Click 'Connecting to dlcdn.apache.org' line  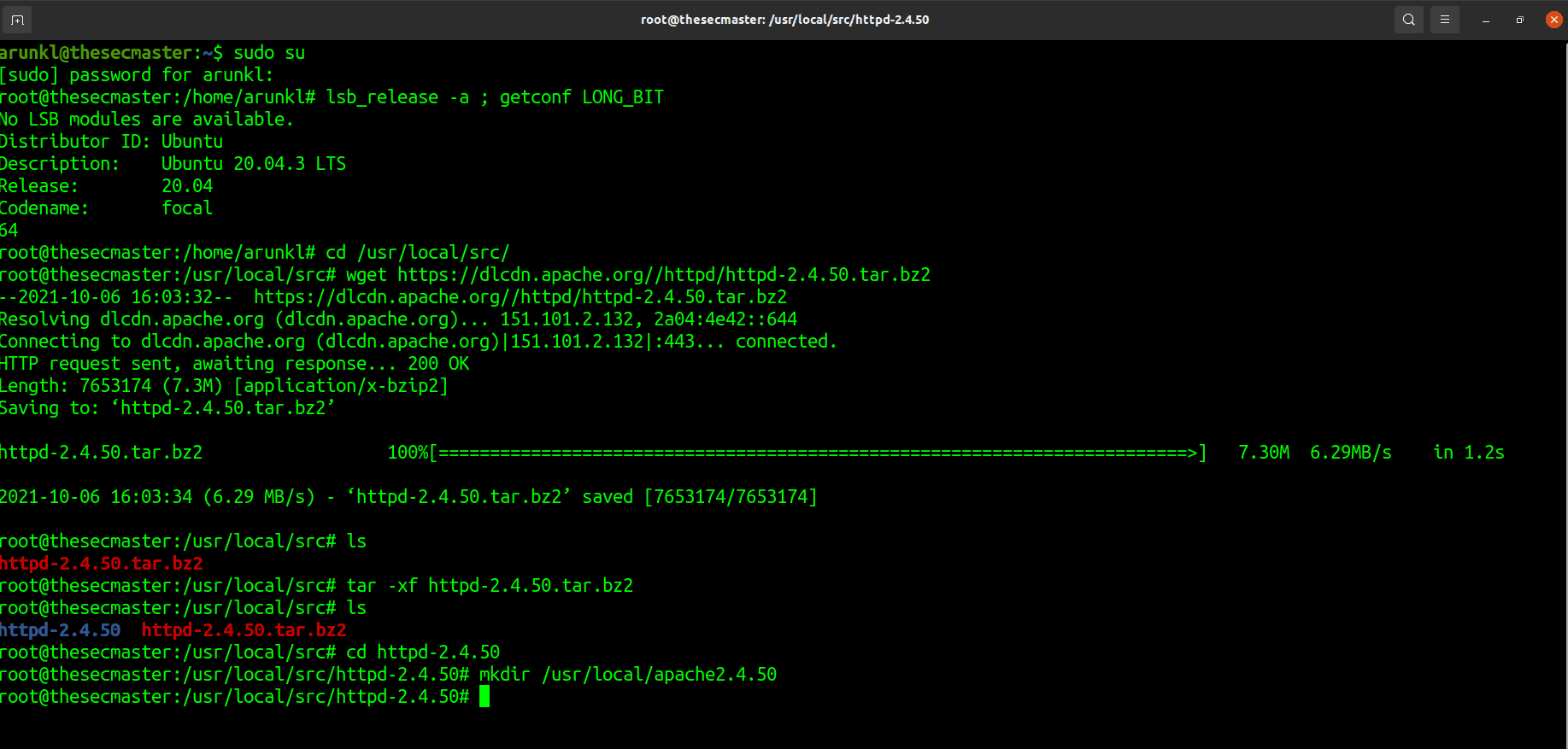[419, 342]
